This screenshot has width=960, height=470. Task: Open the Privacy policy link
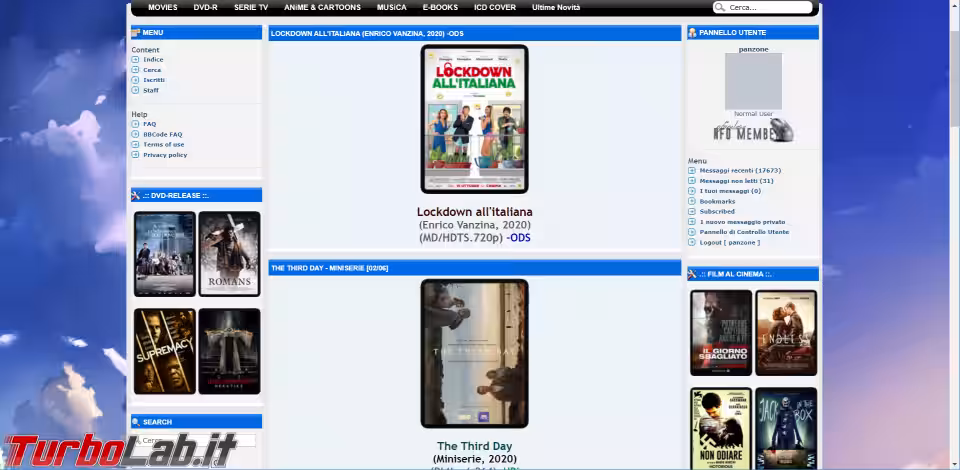point(165,155)
